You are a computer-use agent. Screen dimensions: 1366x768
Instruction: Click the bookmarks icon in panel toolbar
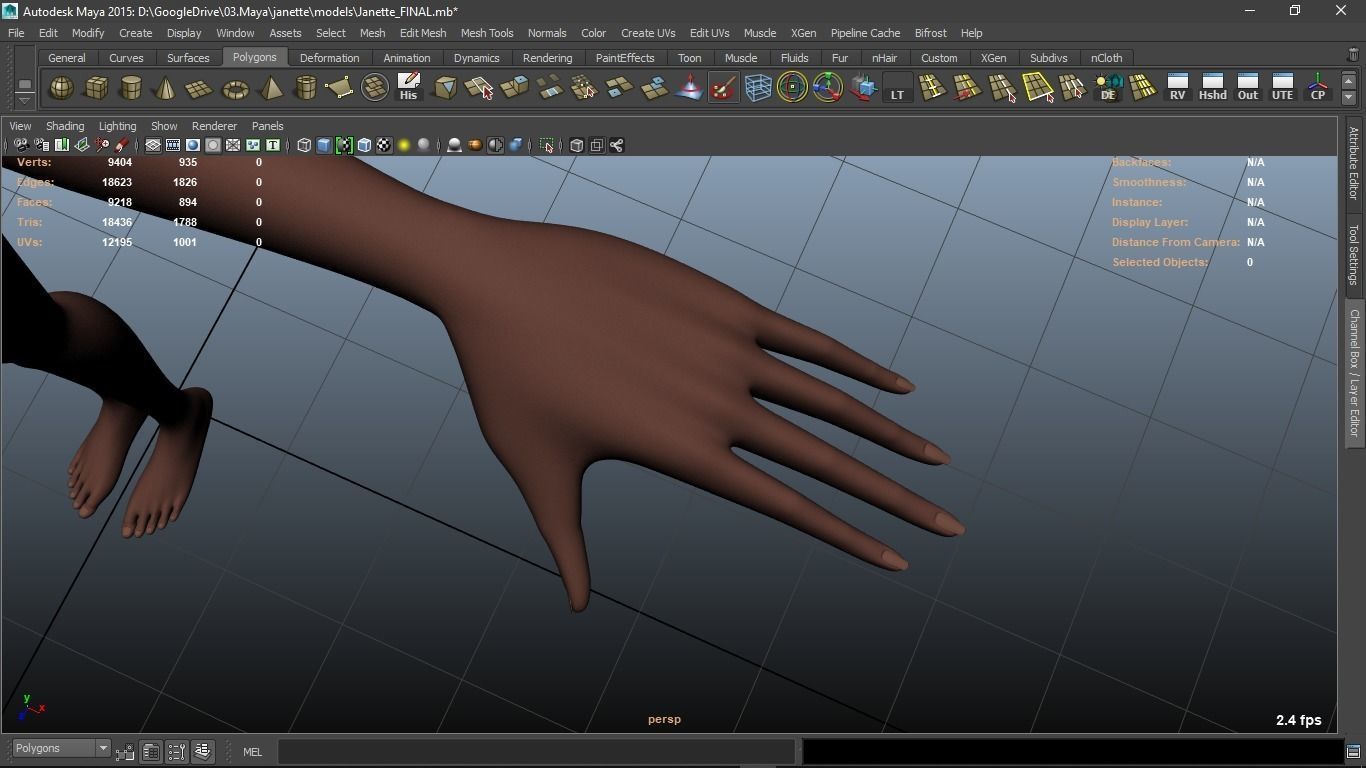[x=61, y=146]
